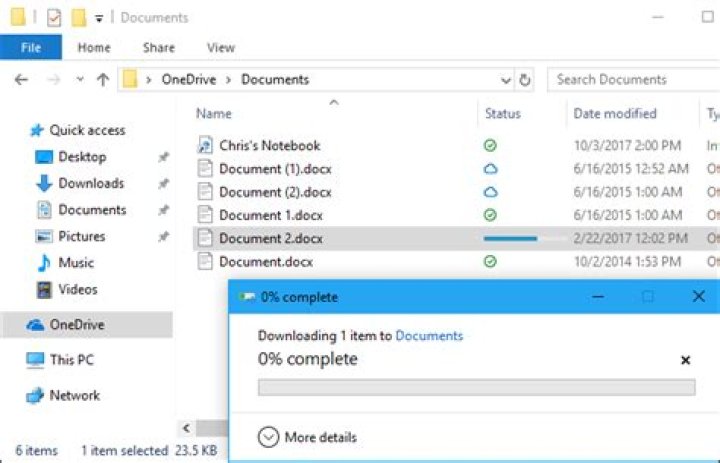Click date 2/22/2017 12:02 PM cell
This screenshot has width=720, height=463.
630,238
